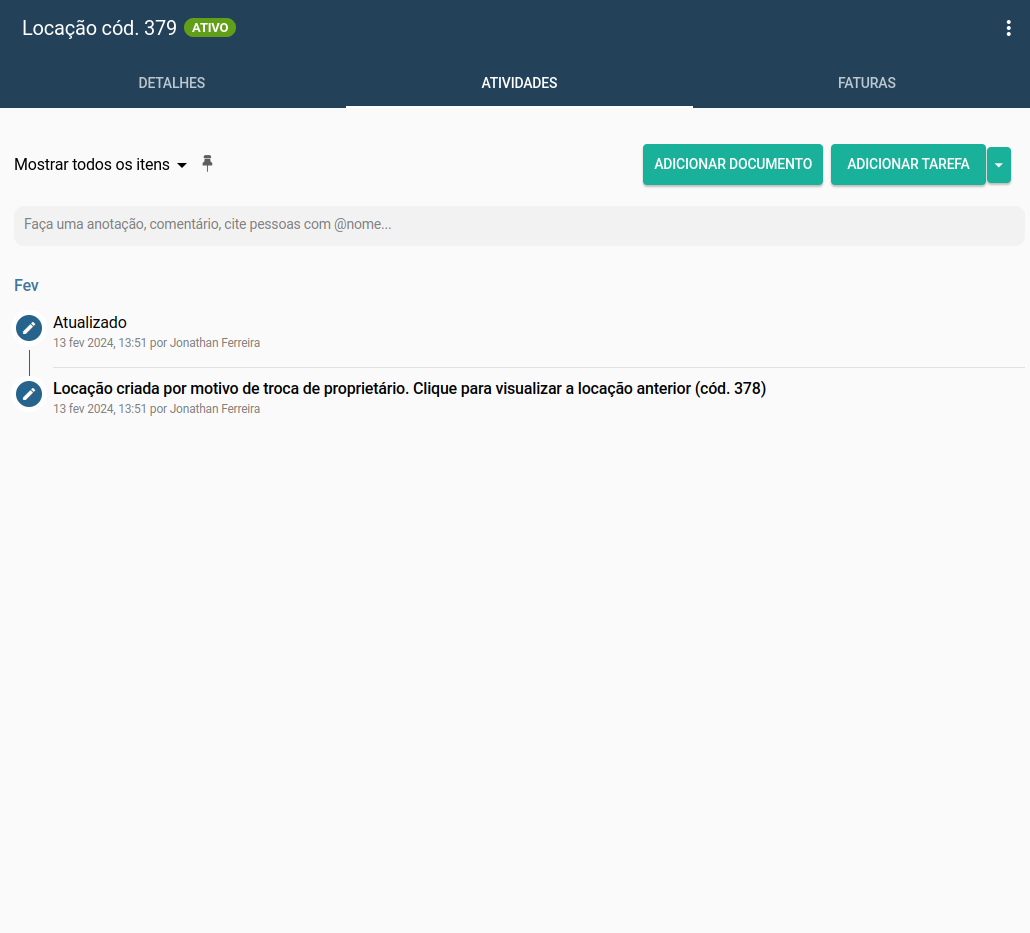Click the timestamp under Atualizado
This screenshot has width=1030, height=933.
[x=156, y=343]
